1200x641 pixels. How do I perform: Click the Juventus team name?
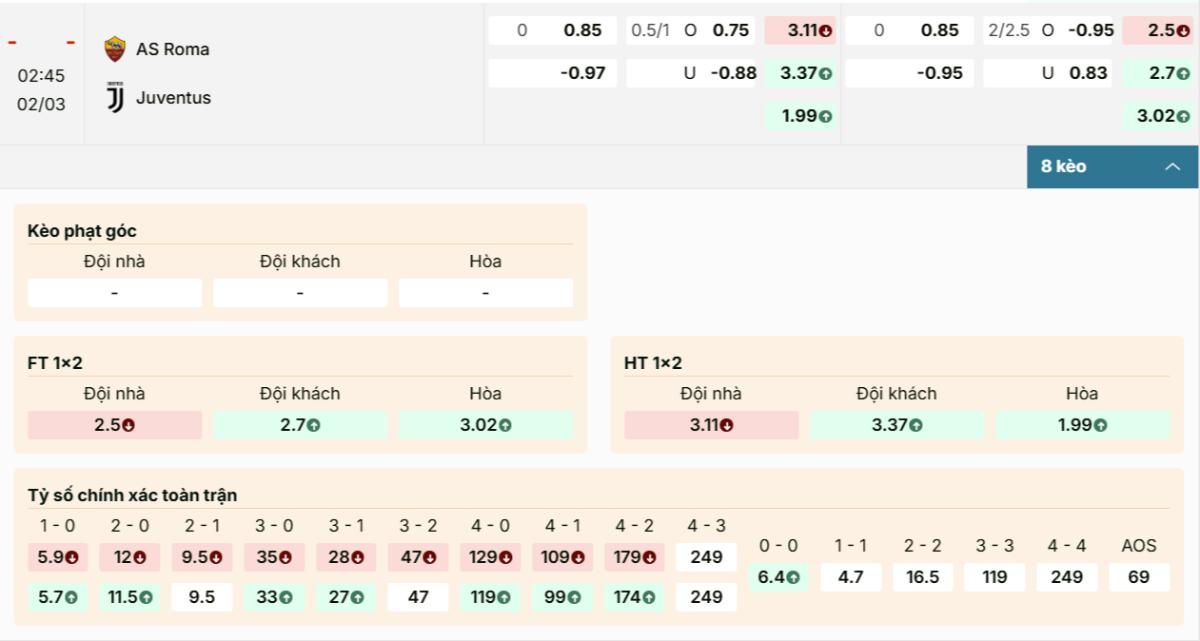click(x=173, y=98)
